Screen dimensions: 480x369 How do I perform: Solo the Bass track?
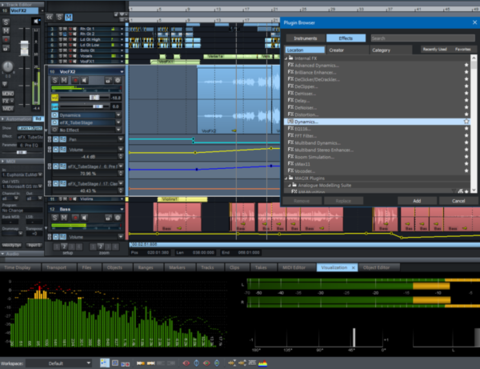pos(55,218)
